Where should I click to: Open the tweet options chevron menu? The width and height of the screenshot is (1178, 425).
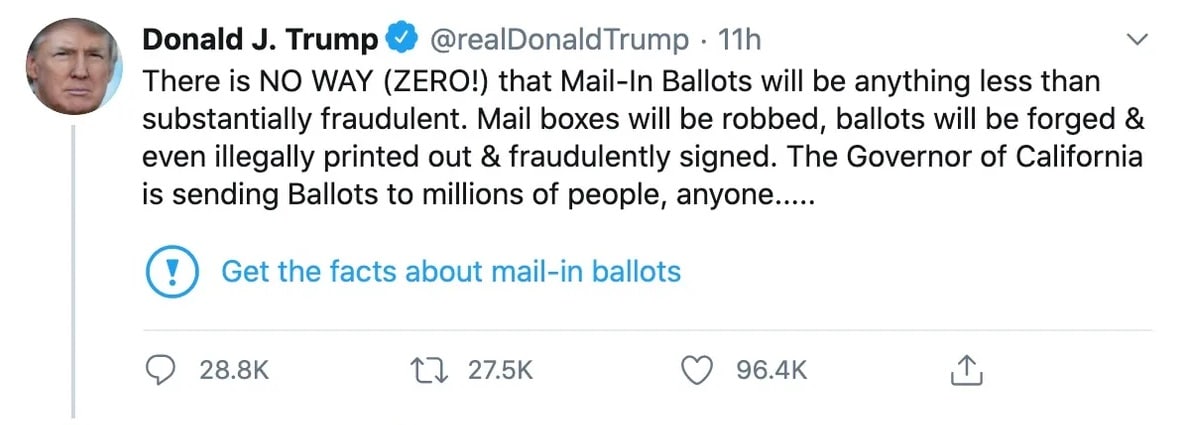[1137, 40]
